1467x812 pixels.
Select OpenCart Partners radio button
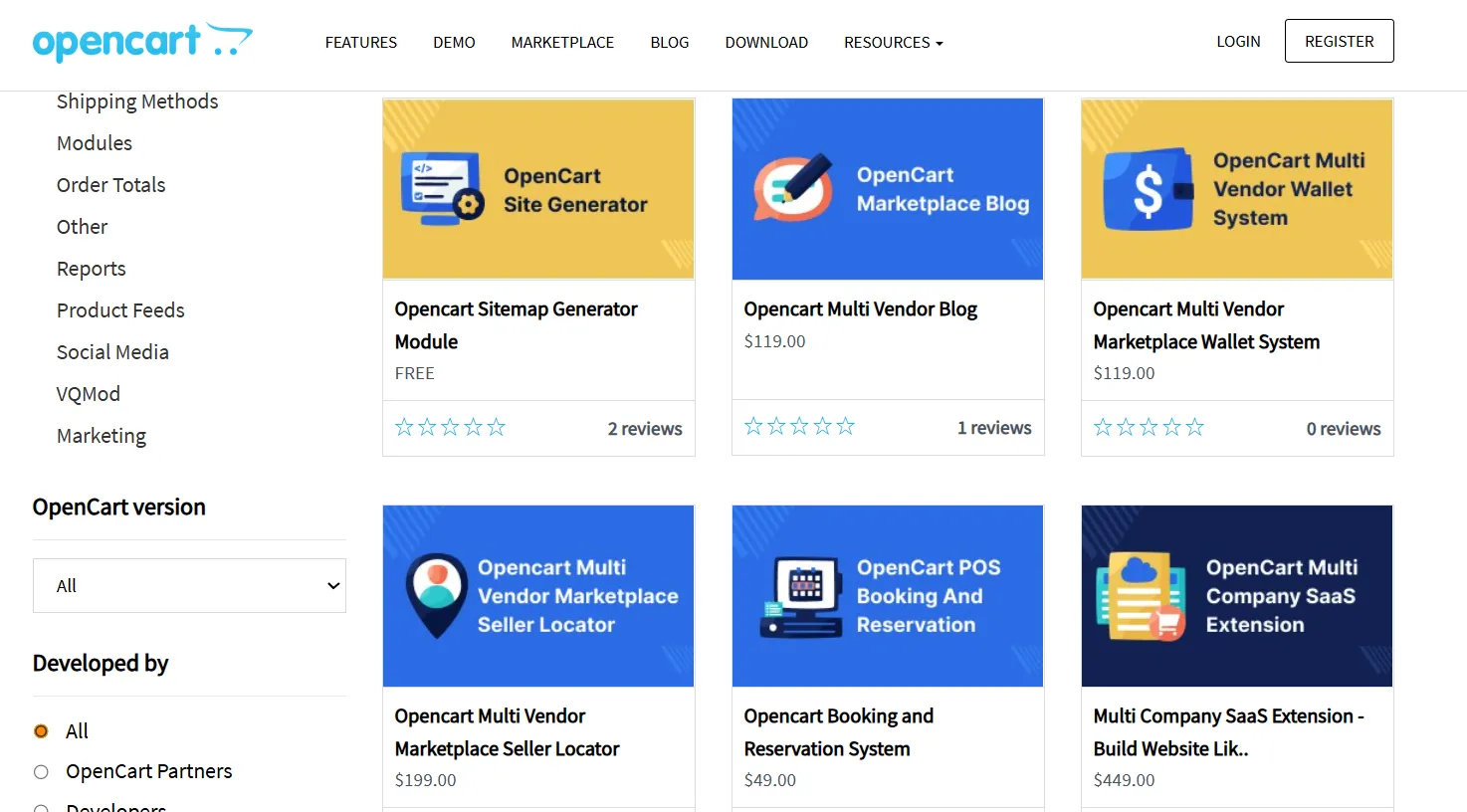tap(41, 772)
